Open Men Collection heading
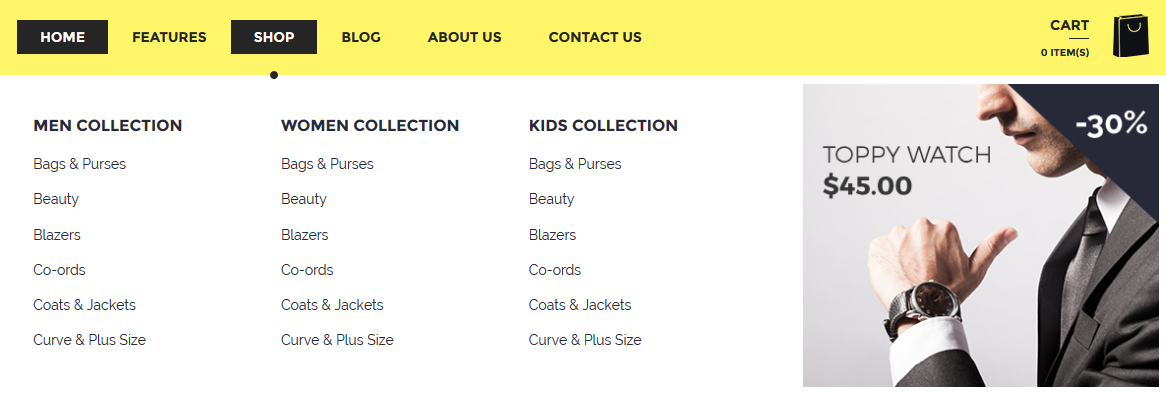The width and height of the screenshot is (1166, 396). click(x=108, y=126)
